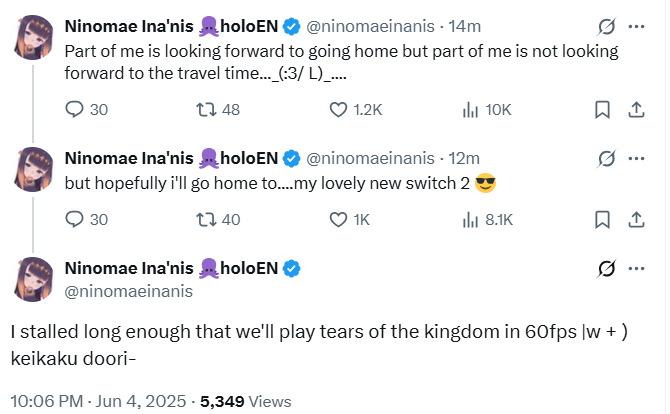Like the first tweet with 1.2K likes

[x=341, y=109]
